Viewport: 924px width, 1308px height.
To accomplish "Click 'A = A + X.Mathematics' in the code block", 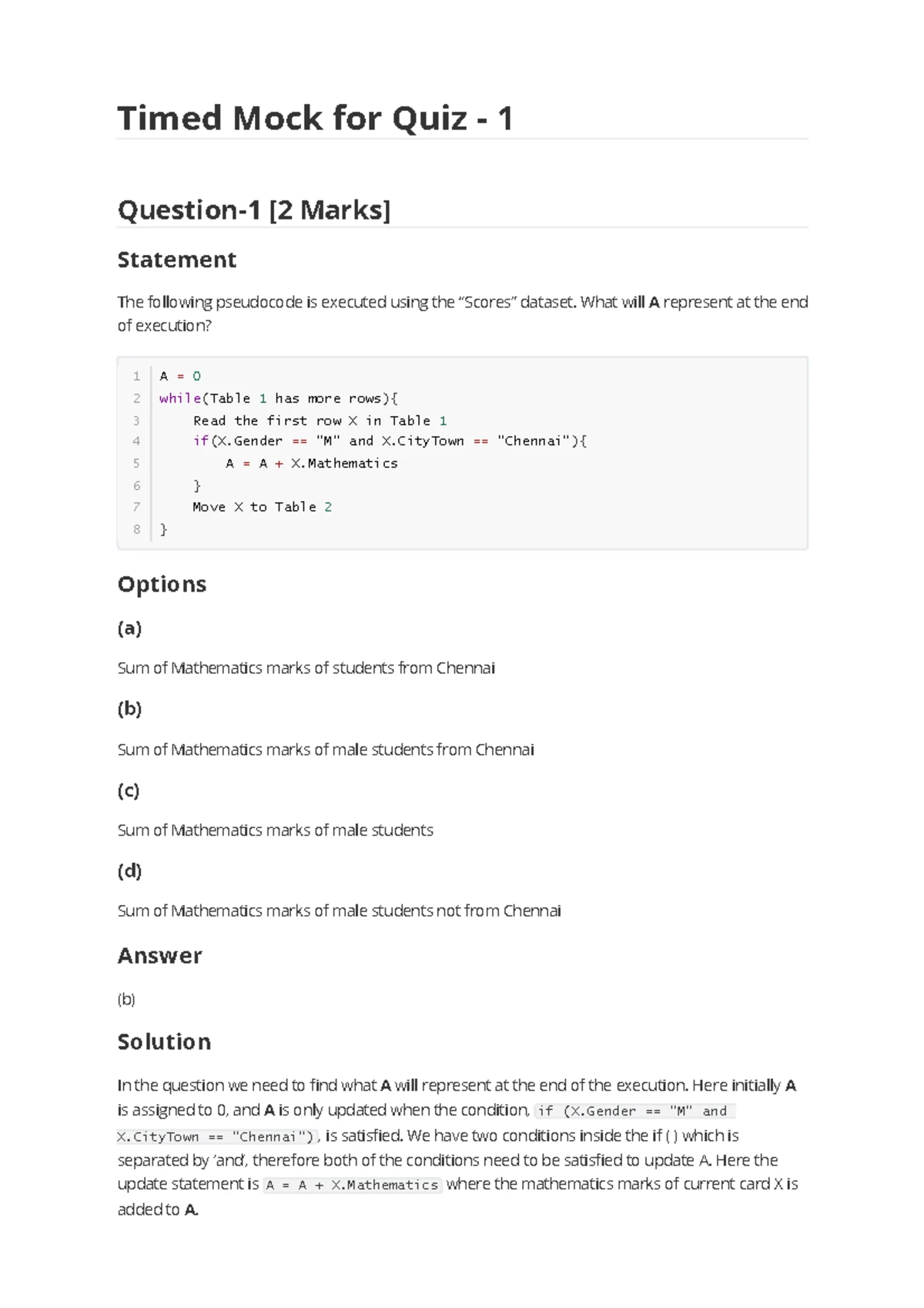I will click(312, 463).
